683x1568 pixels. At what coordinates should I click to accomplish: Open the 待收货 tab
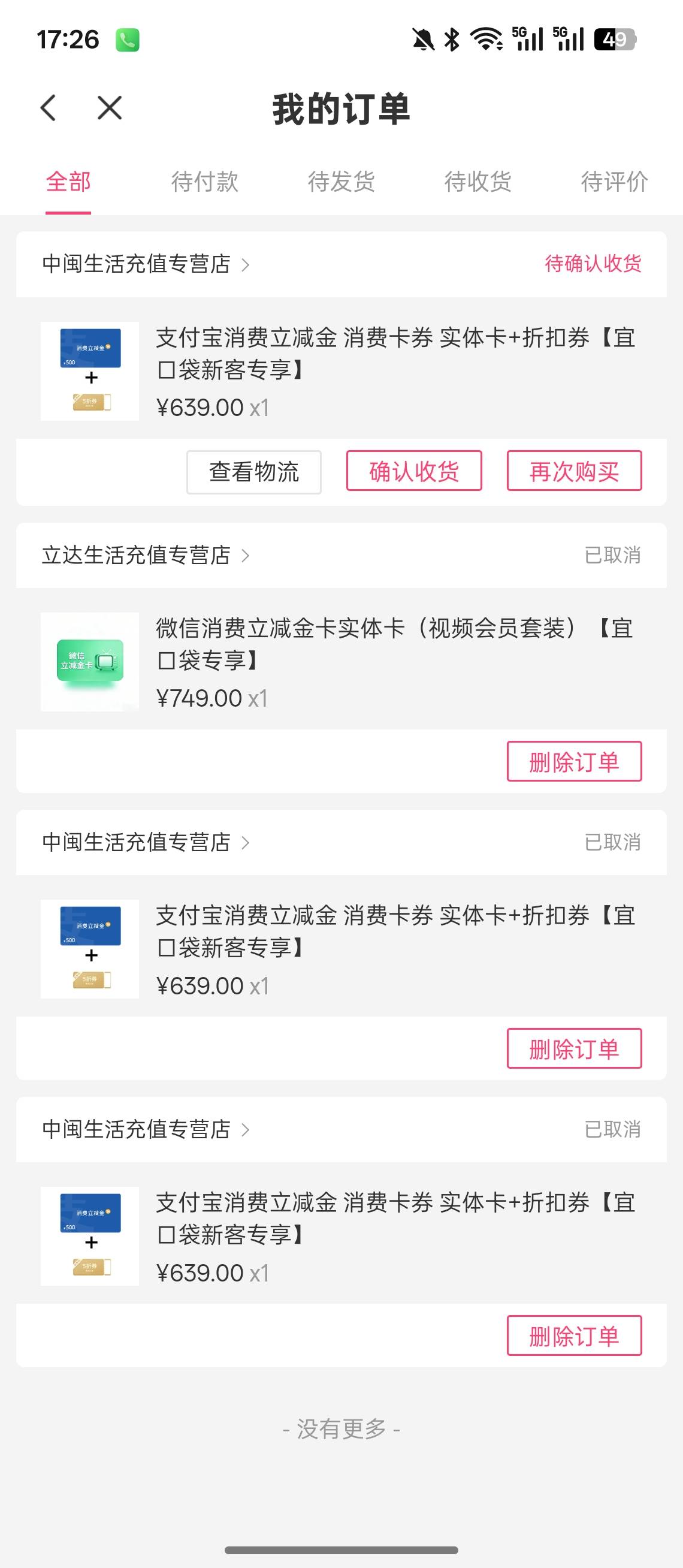pos(478,182)
